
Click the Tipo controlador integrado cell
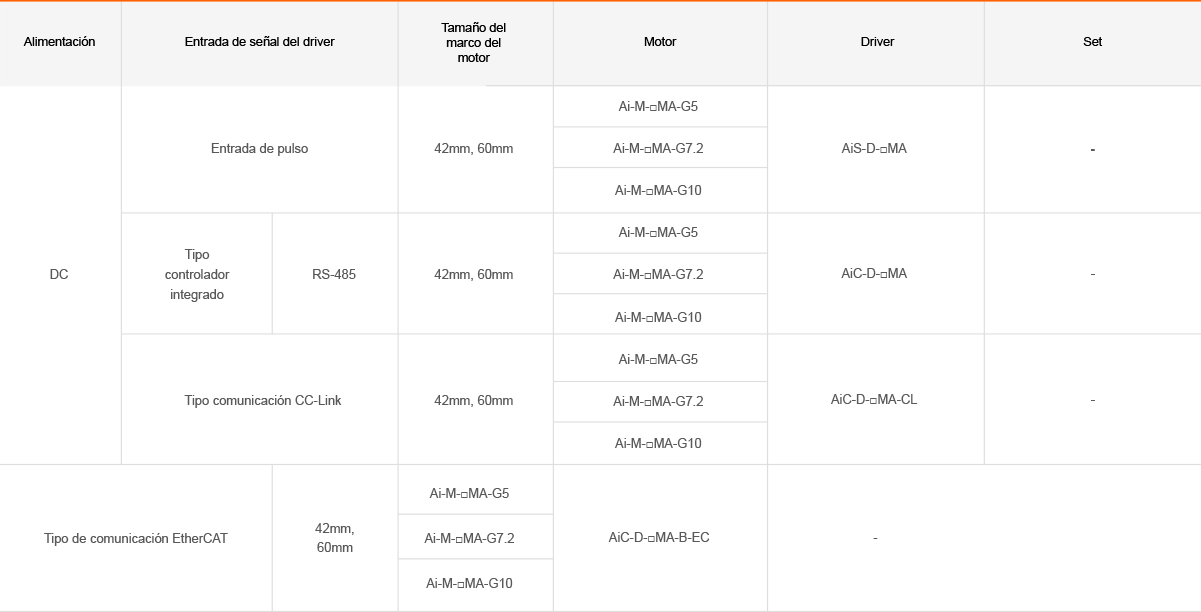point(197,274)
